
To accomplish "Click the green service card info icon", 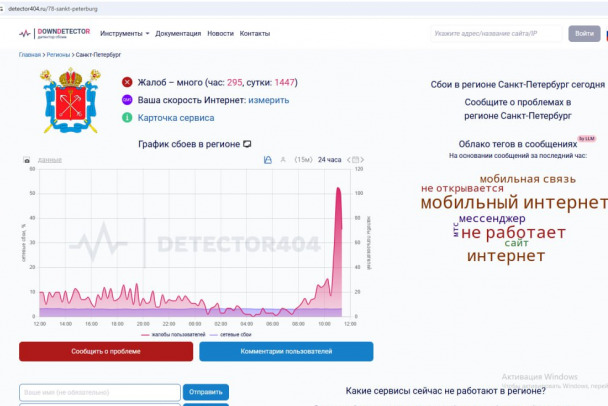I will tap(127, 118).
